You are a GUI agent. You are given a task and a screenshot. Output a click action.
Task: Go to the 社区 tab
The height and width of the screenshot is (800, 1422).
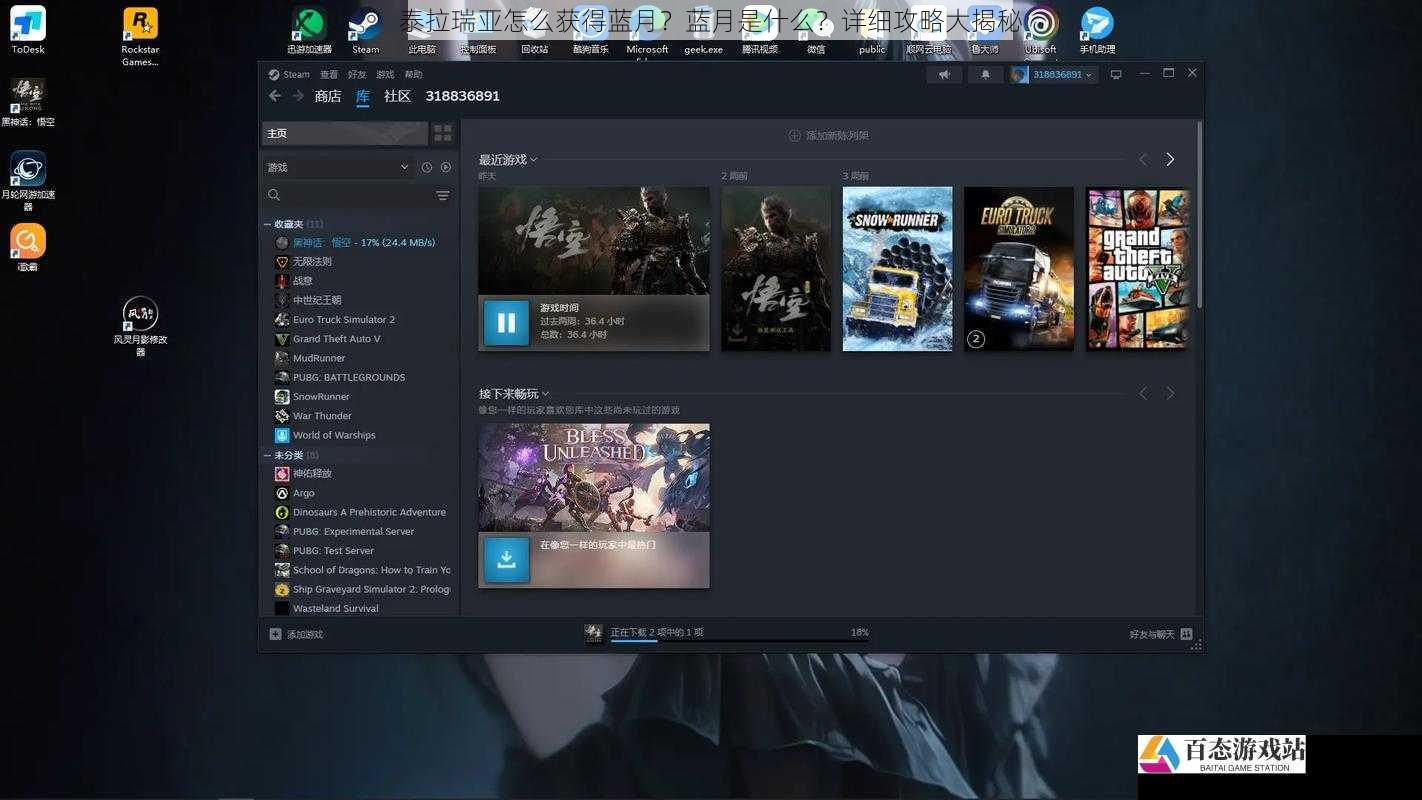[x=398, y=96]
